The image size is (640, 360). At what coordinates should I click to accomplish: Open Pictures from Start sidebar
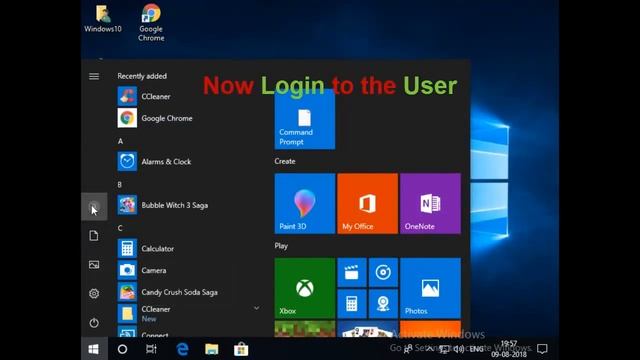94,264
